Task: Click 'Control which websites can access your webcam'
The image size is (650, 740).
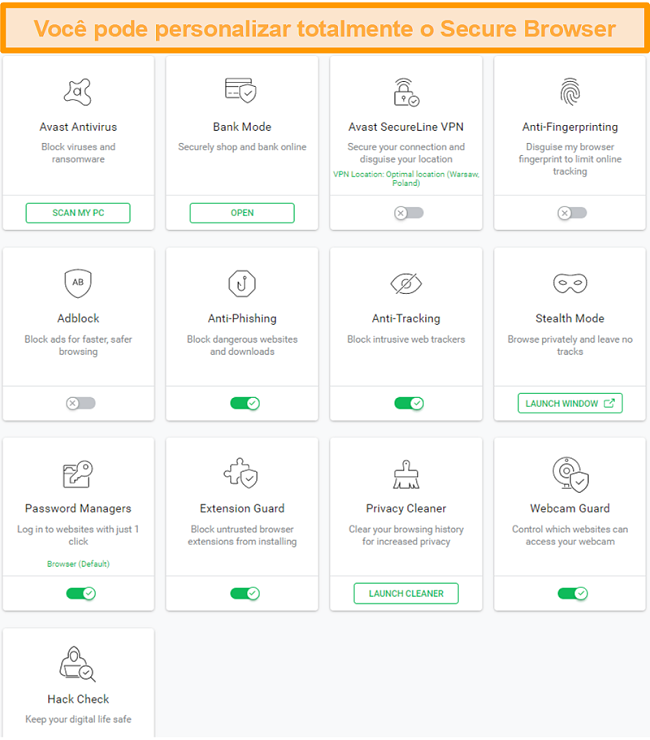Action: click(x=570, y=536)
